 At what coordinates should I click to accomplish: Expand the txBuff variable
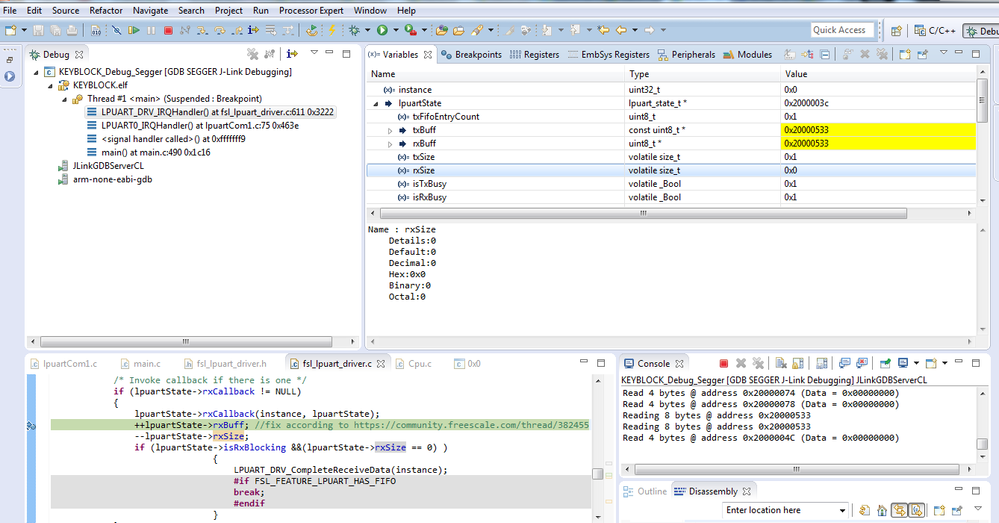pyautogui.click(x=390, y=131)
